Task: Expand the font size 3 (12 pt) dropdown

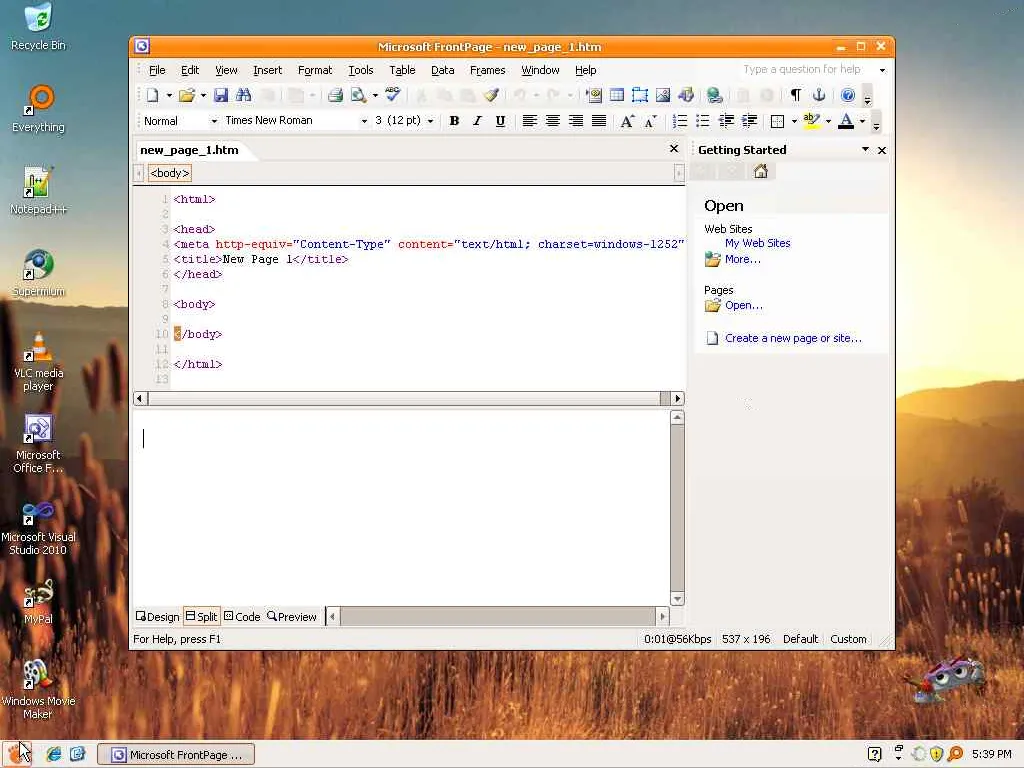Action: tap(404, 121)
